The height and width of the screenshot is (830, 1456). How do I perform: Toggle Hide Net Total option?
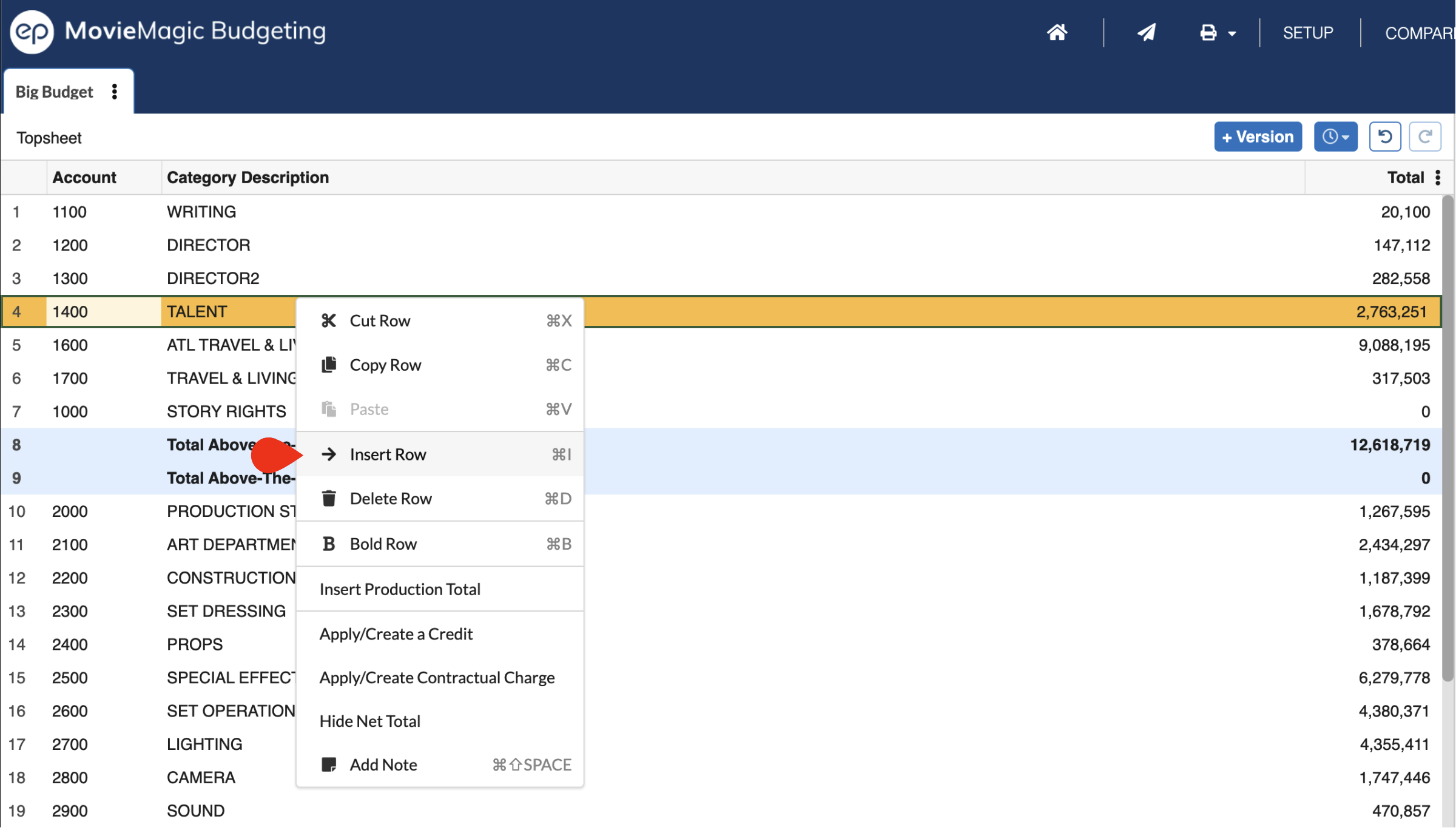pyautogui.click(x=369, y=721)
